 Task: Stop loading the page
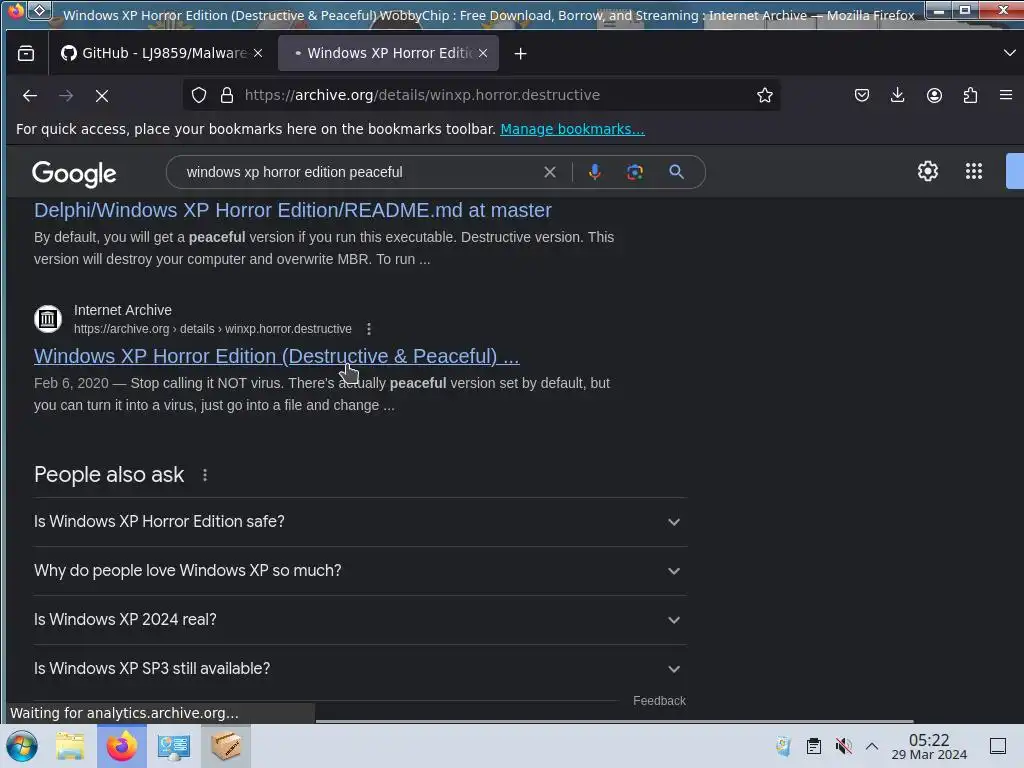(x=102, y=96)
